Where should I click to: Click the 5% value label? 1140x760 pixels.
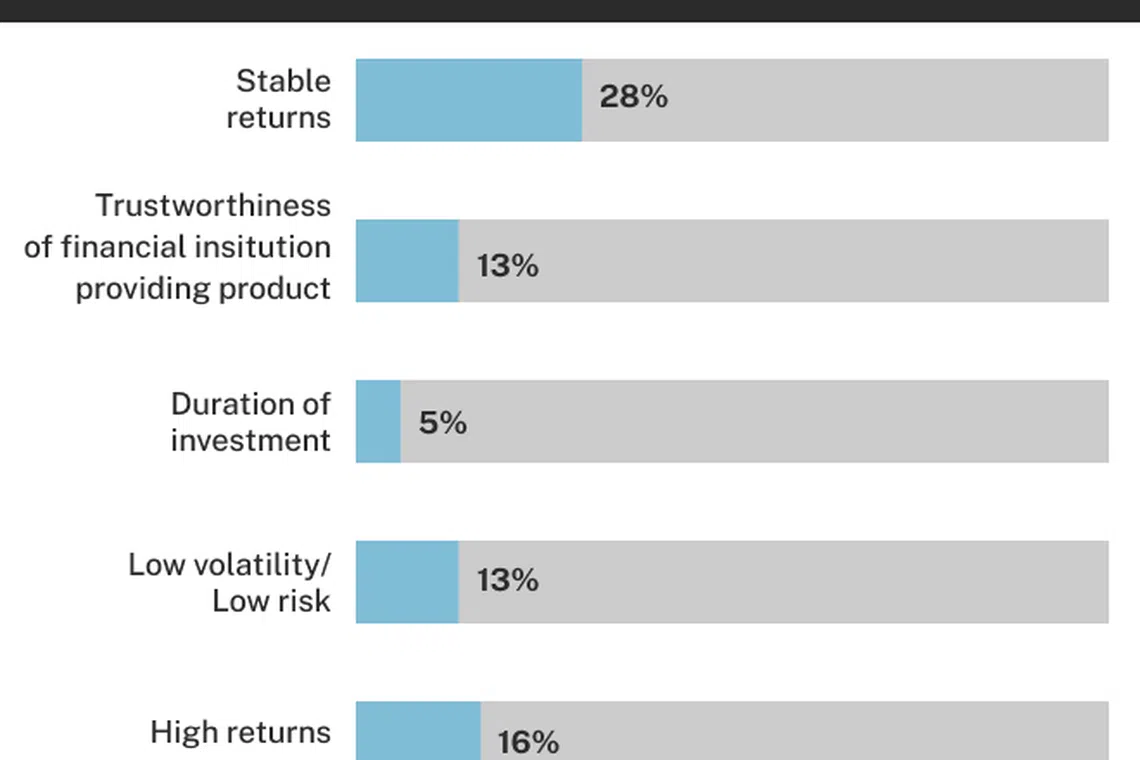tap(442, 423)
